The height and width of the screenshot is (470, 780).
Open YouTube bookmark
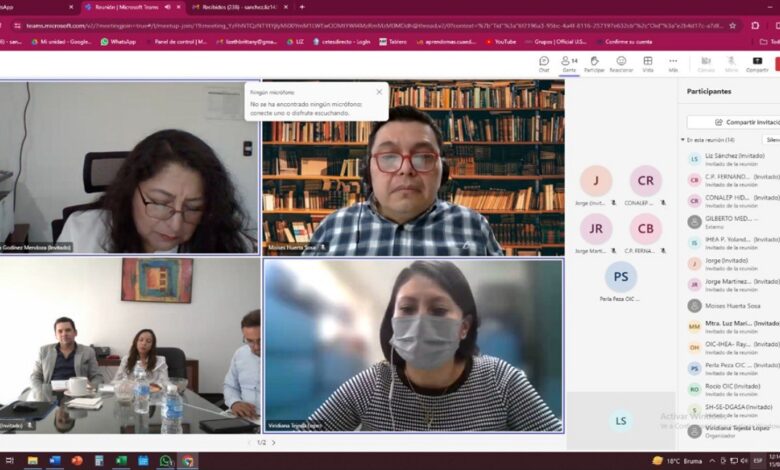[x=501, y=42]
